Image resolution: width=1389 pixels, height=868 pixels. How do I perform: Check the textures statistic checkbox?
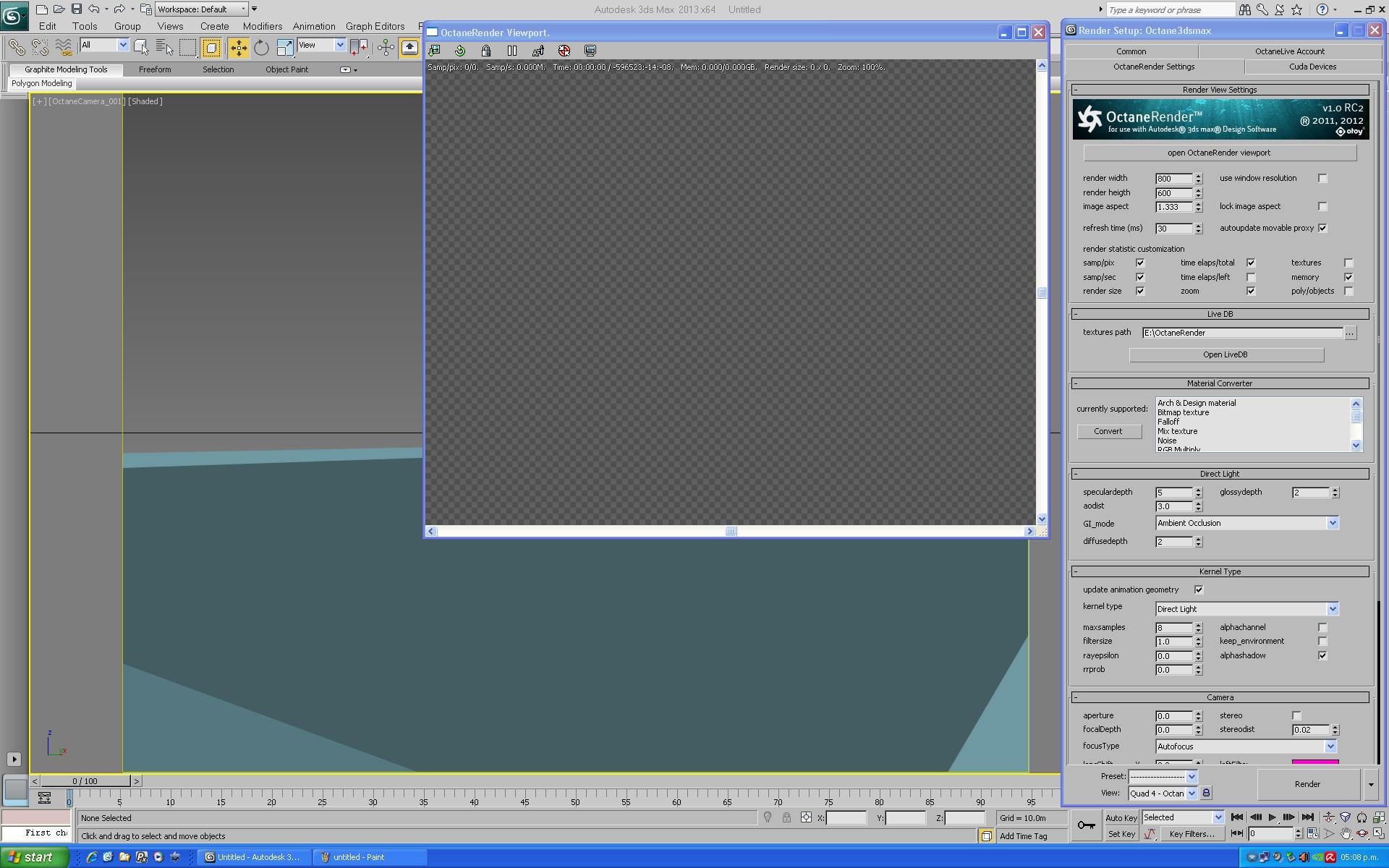point(1348,263)
